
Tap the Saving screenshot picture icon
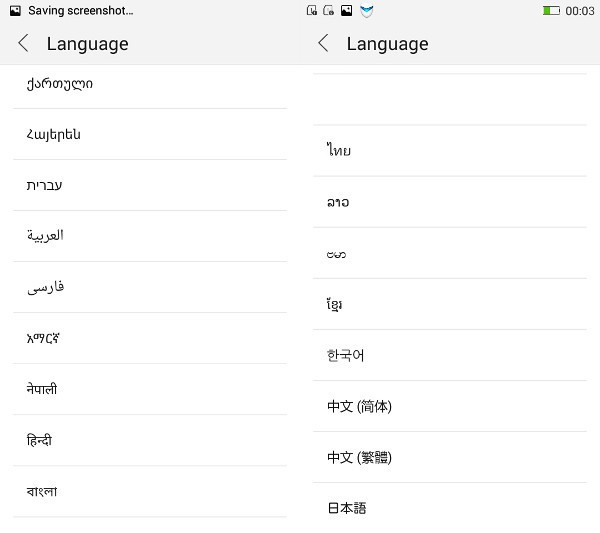tap(15, 10)
